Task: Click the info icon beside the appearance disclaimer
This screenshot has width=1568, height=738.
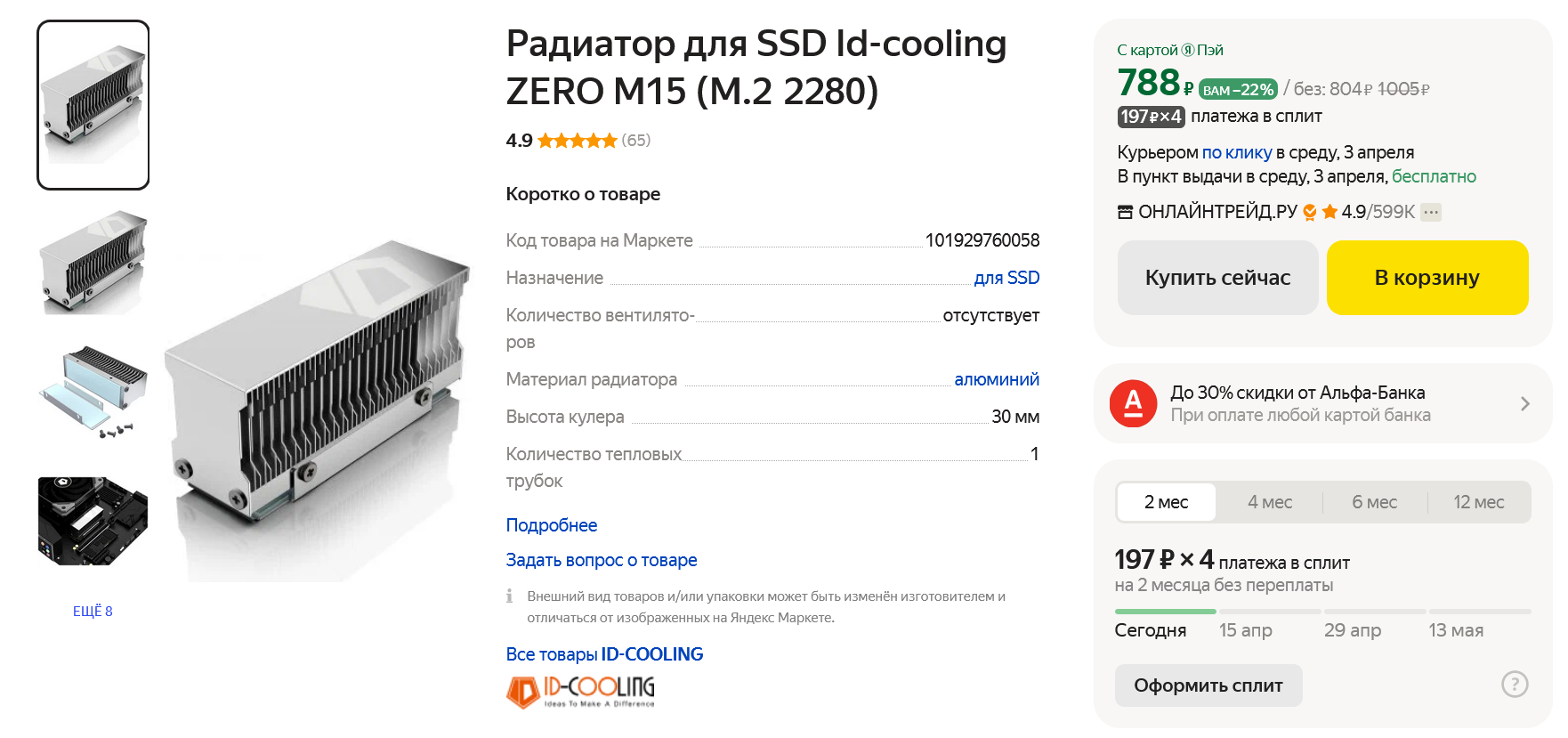Action: (x=510, y=596)
